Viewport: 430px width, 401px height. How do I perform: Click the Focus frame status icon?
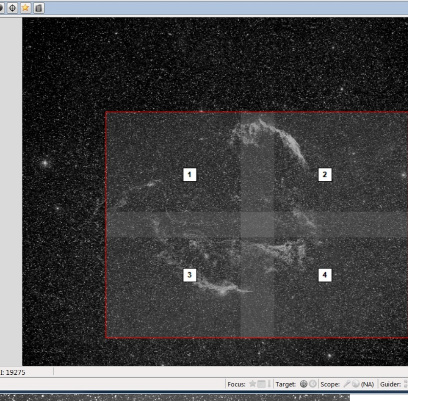[262, 384]
